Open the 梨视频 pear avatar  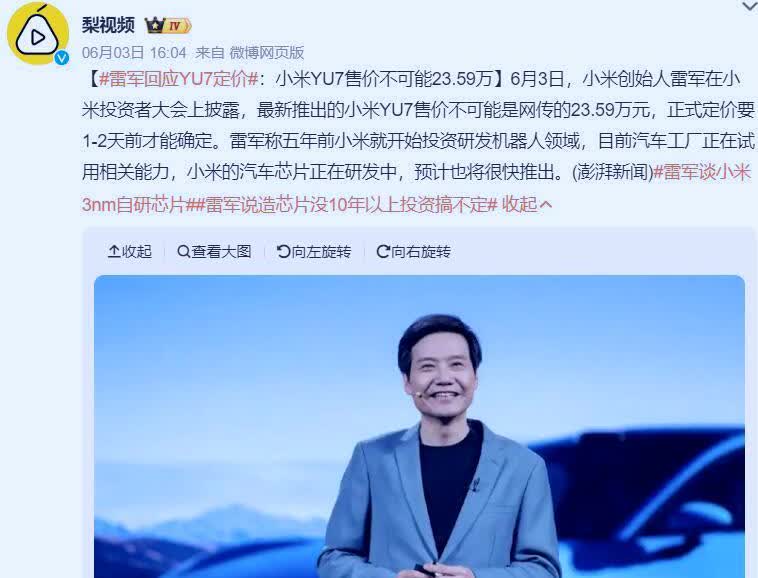pyautogui.click(x=38, y=34)
